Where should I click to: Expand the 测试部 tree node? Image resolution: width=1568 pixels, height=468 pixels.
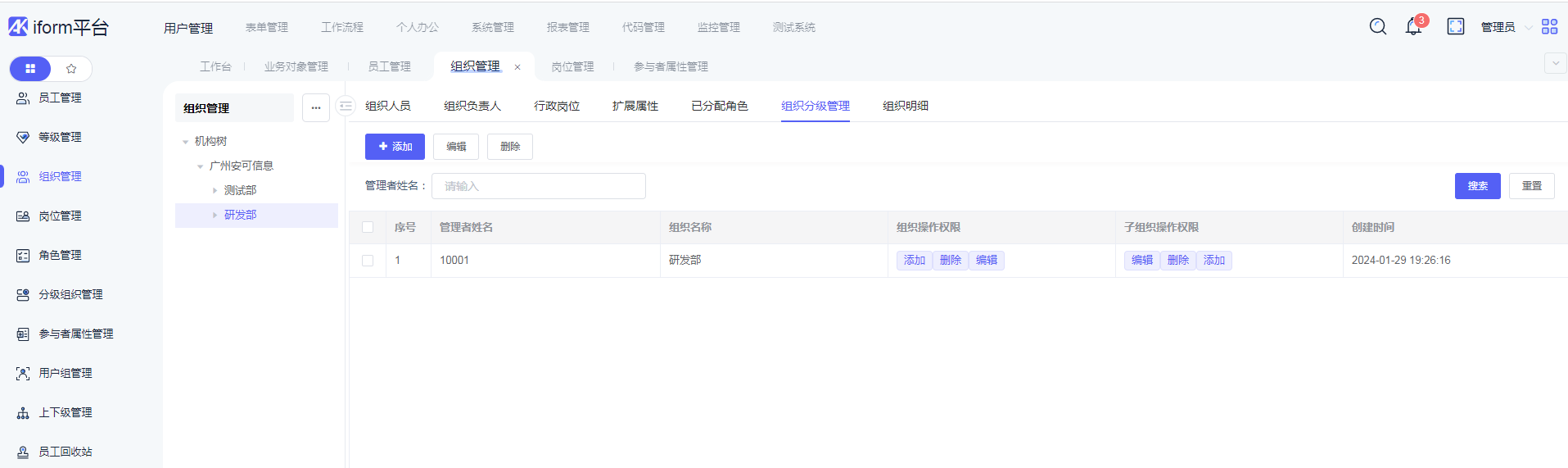[215, 190]
